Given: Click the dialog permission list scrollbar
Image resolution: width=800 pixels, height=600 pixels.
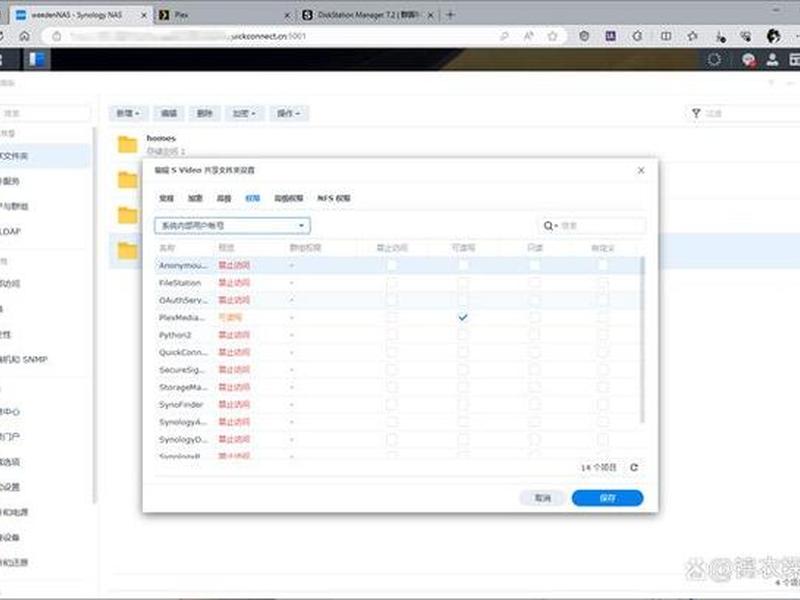Looking at the screenshot, I should 642,340.
